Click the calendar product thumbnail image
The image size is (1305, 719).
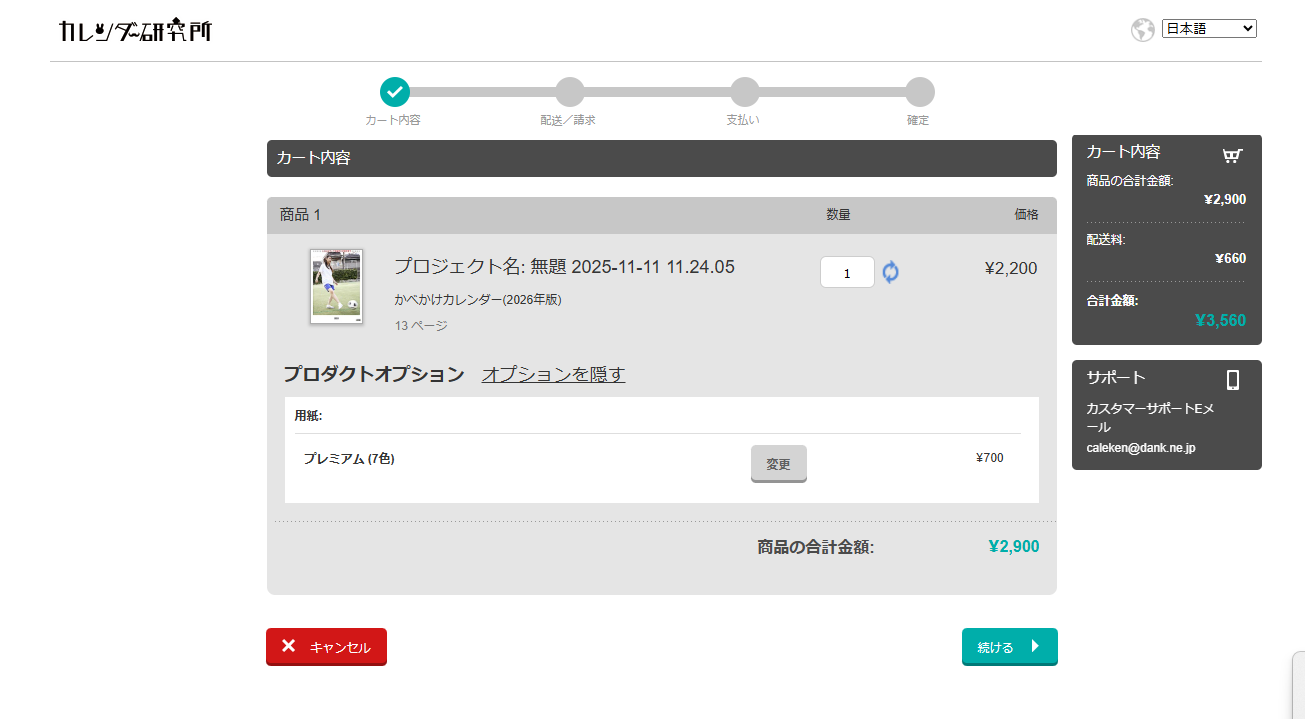(x=336, y=286)
